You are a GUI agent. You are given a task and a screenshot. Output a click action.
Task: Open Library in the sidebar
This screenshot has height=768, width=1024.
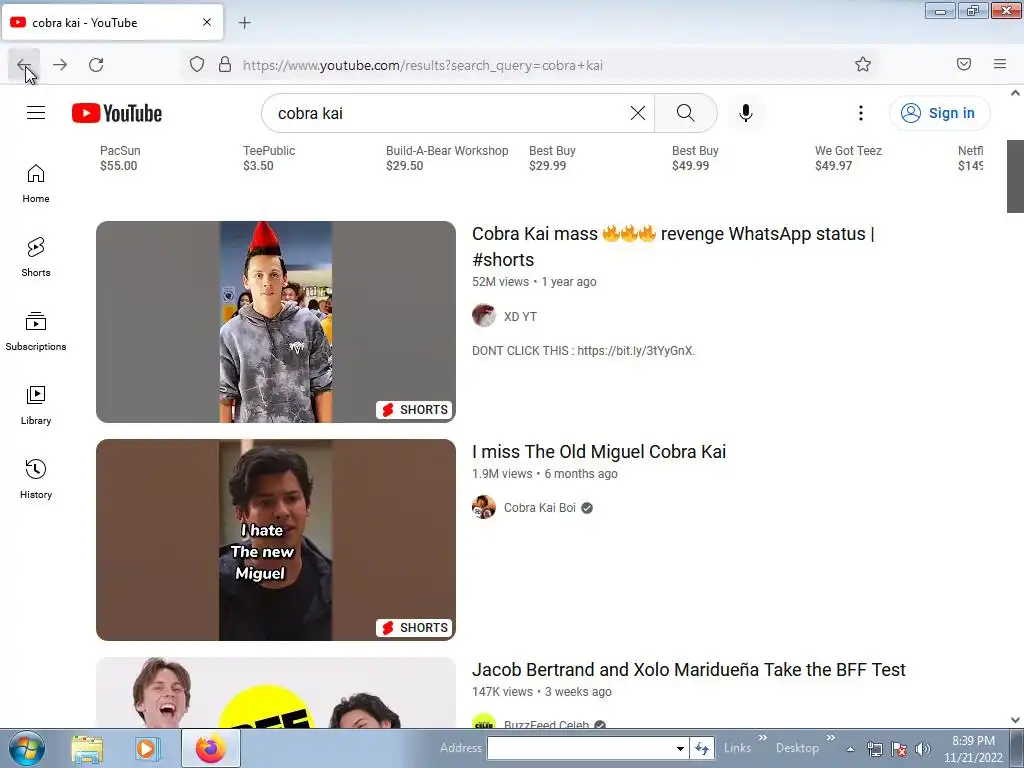(x=36, y=406)
